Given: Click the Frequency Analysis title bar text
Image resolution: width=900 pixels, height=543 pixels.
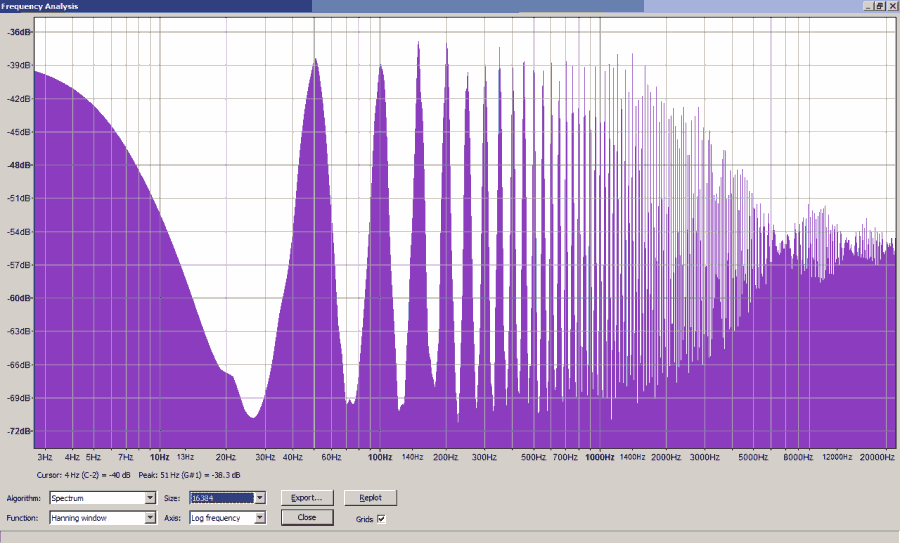Looking at the screenshot, I should point(40,6).
